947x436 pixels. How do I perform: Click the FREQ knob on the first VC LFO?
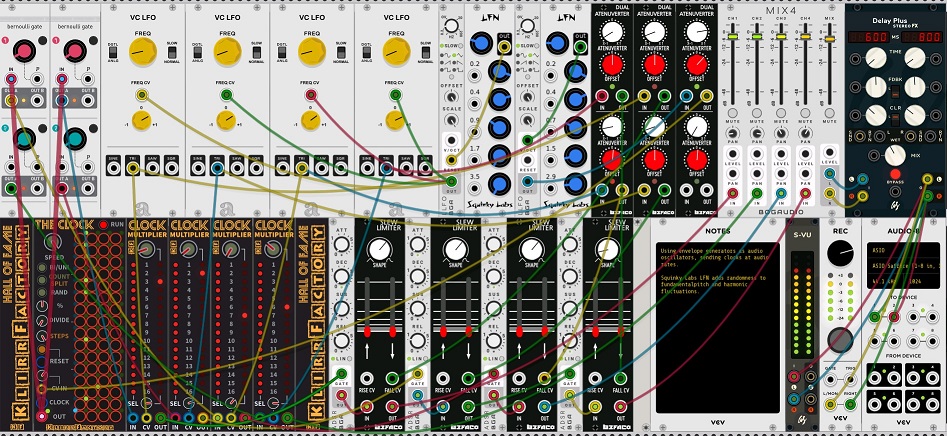pyautogui.click(x=143, y=52)
